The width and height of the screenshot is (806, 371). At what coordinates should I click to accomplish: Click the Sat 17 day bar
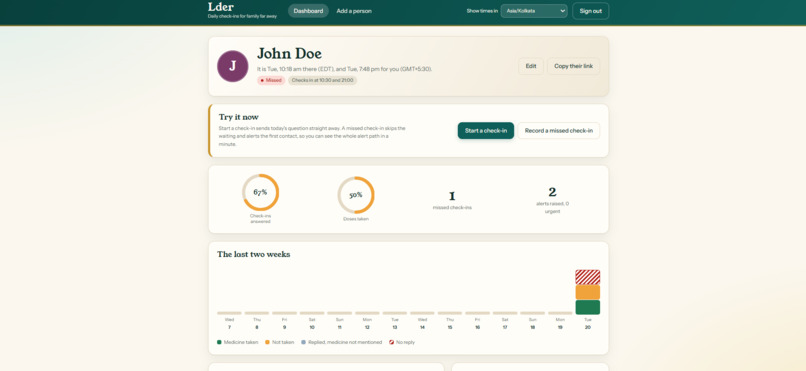coord(505,313)
